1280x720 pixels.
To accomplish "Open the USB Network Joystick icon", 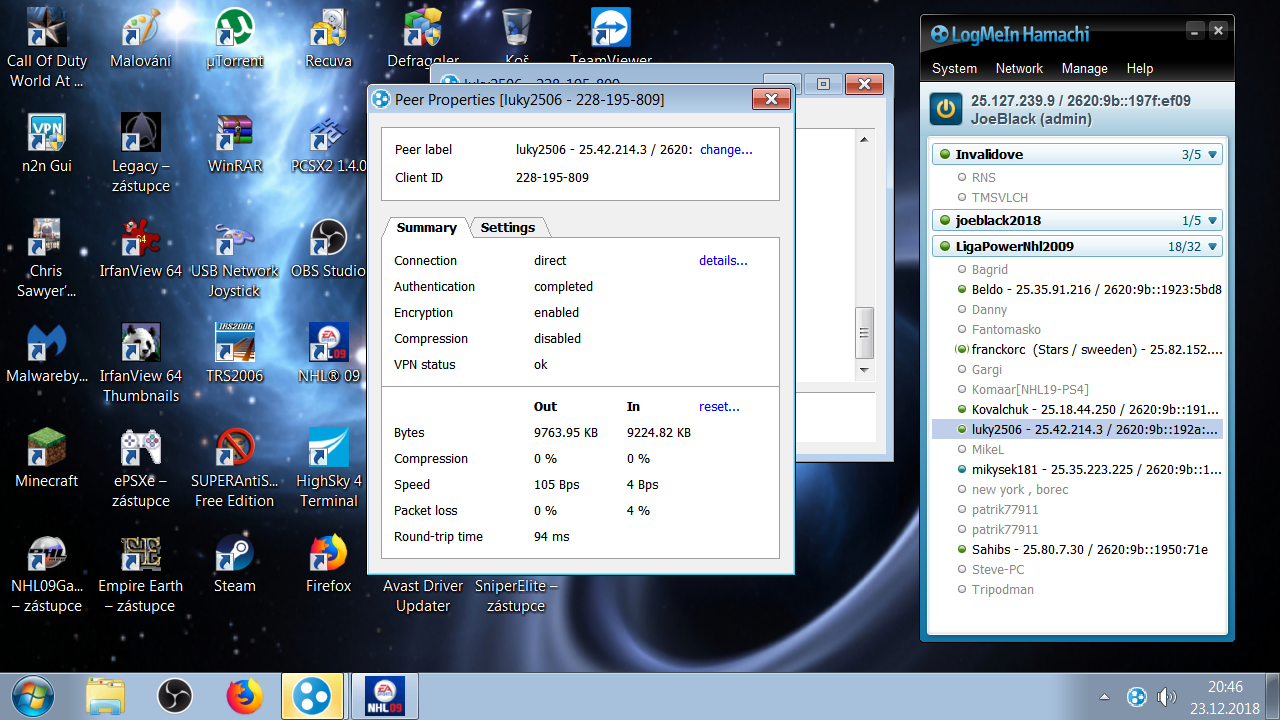I will [x=235, y=258].
